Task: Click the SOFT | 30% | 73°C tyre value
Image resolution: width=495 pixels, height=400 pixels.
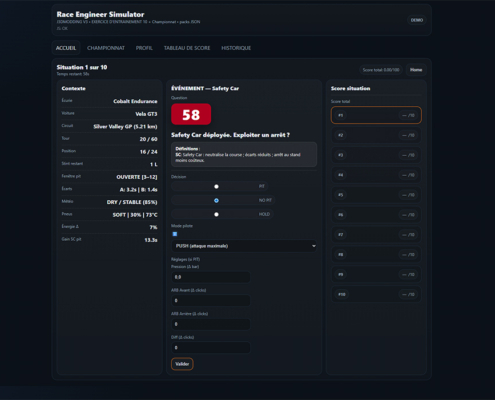Action: pyautogui.click(x=135, y=215)
